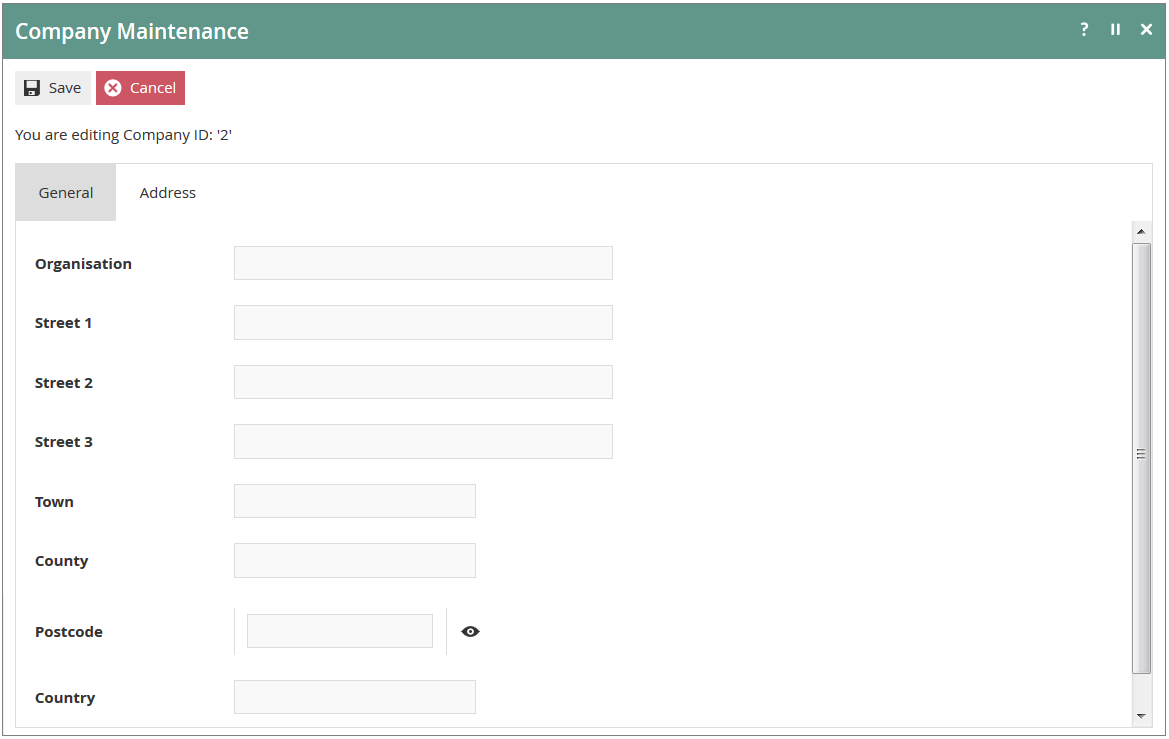Click the 'You are editing Company ID' text
The image size is (1169, 739).
(124, 135)
